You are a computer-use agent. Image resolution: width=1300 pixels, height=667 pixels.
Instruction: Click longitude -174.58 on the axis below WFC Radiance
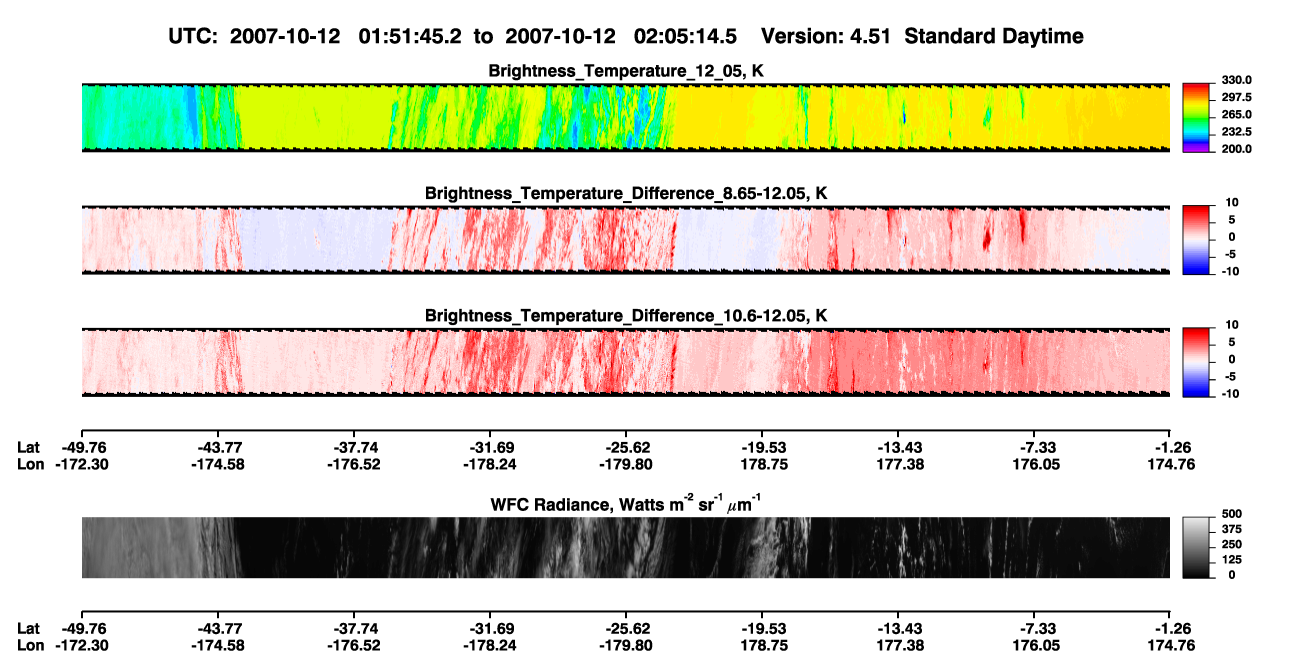(x=217, y=645)
